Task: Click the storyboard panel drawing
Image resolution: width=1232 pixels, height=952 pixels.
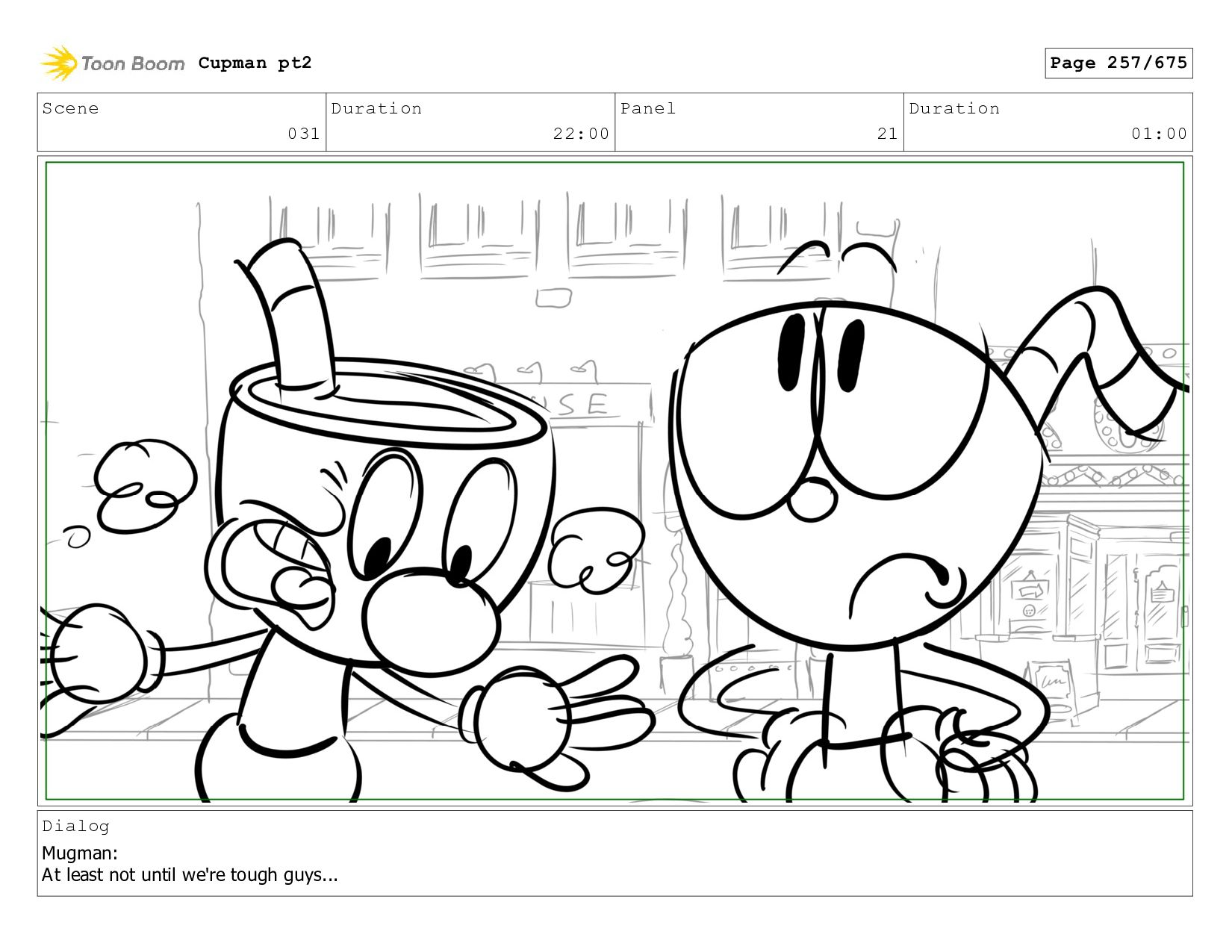Action: (x=615, y=481)
